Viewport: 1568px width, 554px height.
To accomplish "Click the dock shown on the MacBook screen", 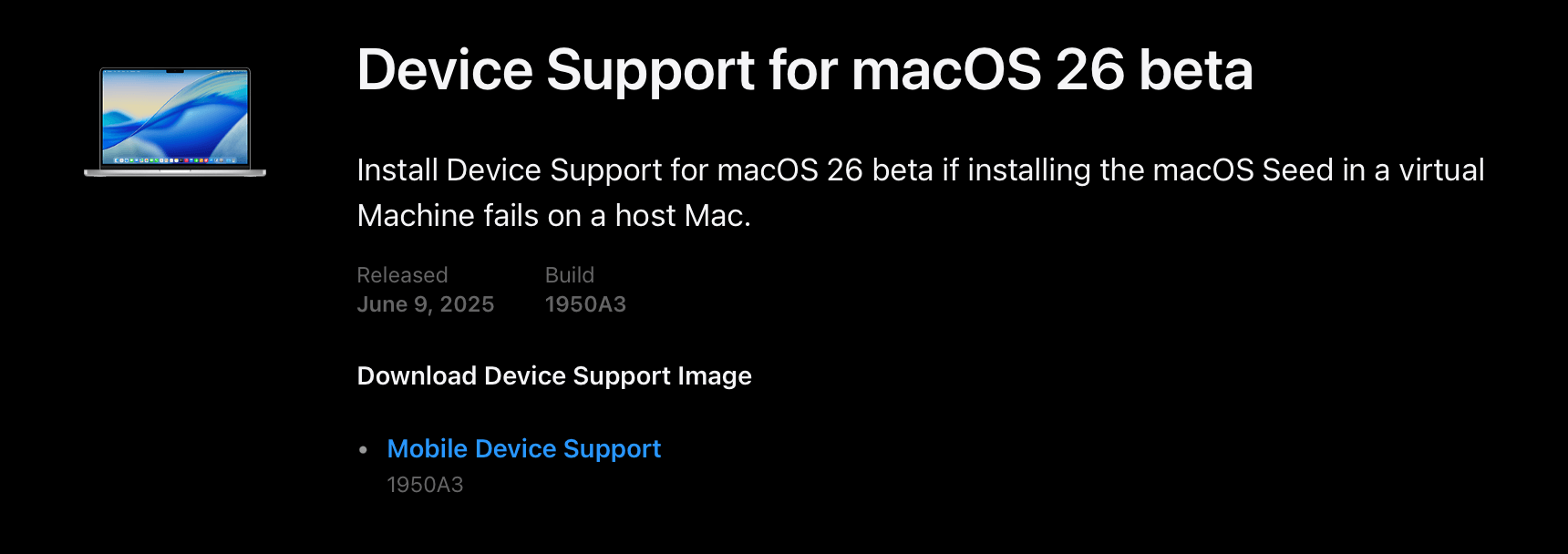I will [175, 159].
